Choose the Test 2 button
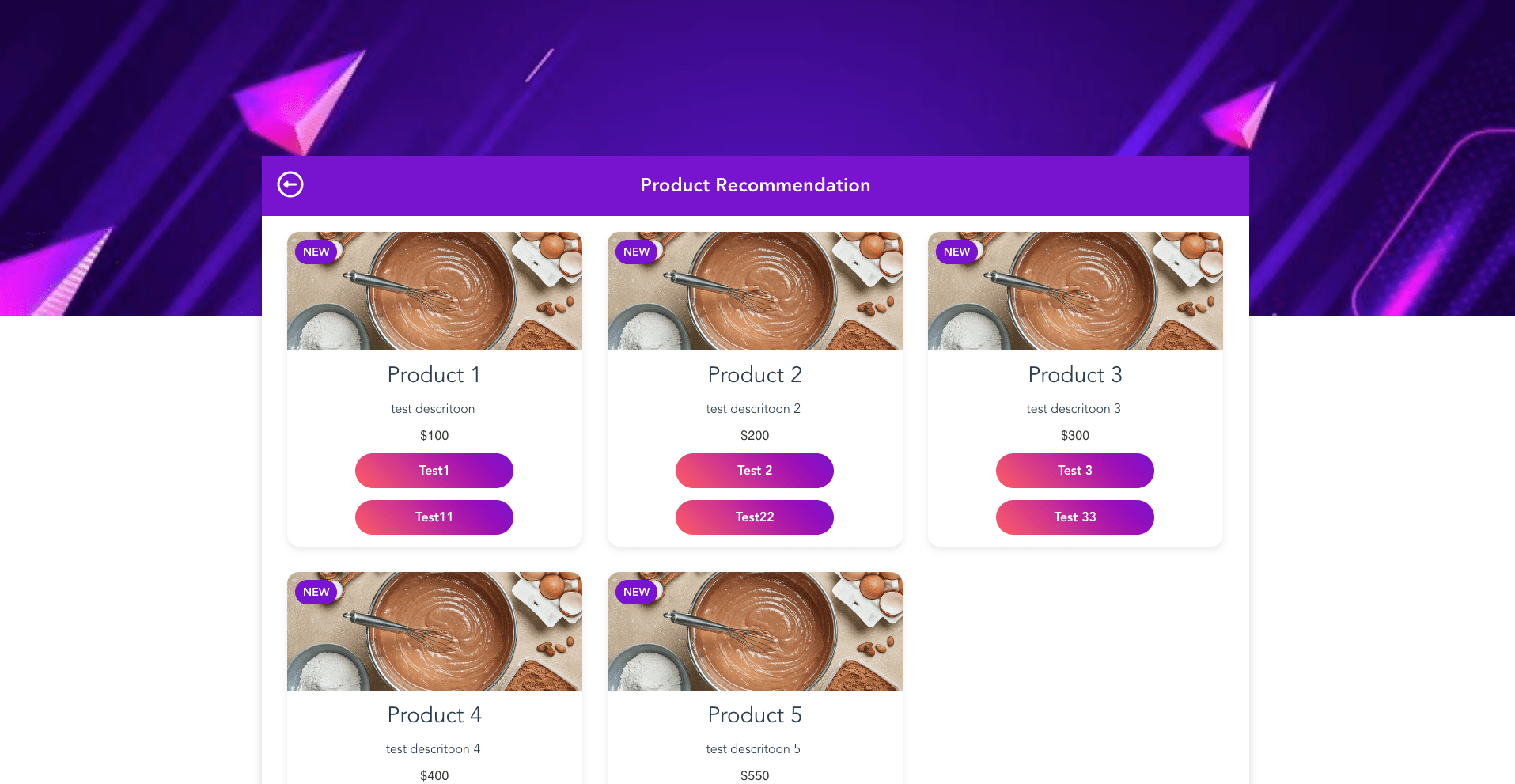 coord(755,471)
